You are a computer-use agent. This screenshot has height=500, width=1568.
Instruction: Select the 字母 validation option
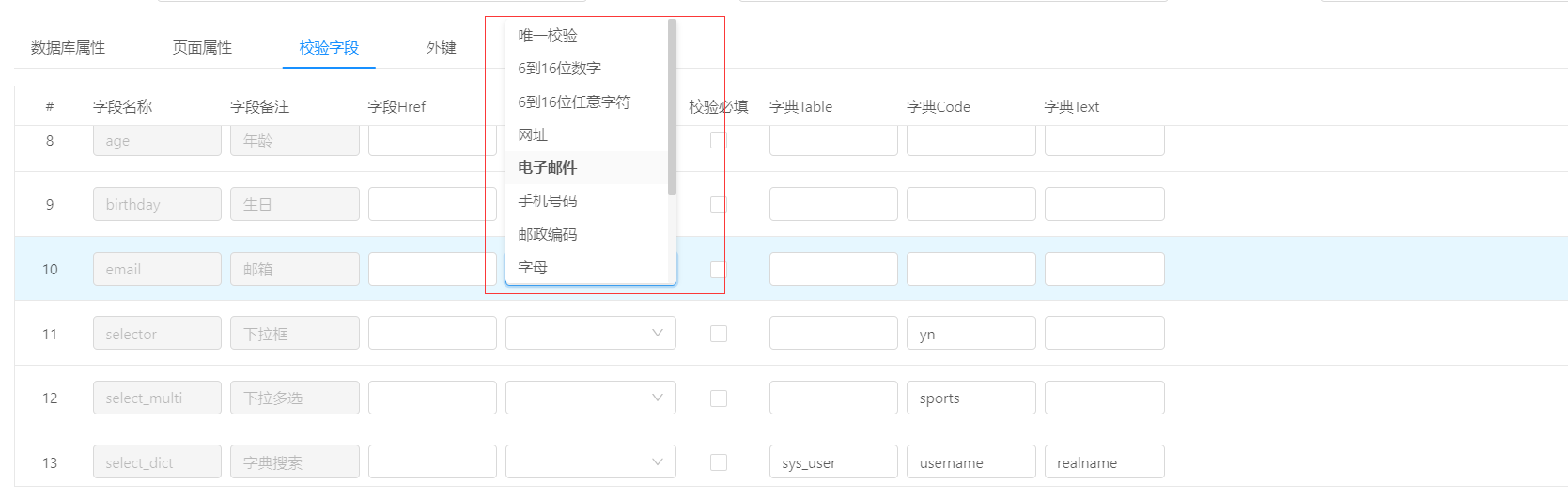(x=587, y=267)
